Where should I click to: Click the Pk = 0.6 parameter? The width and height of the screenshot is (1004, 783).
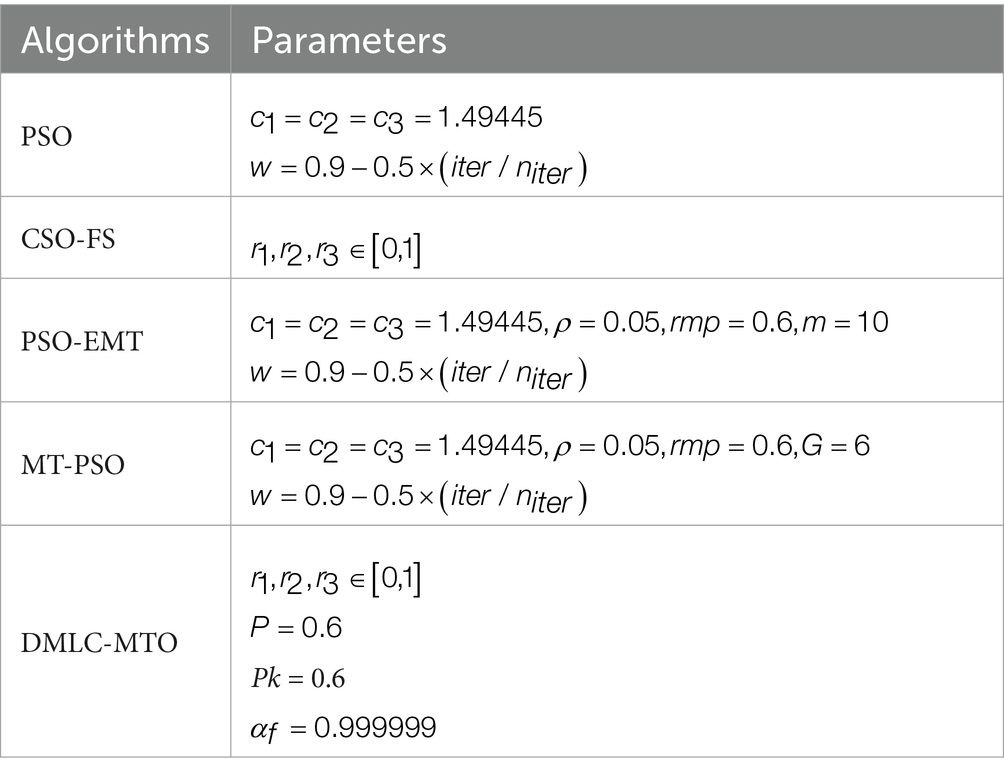tap(298, 678)
